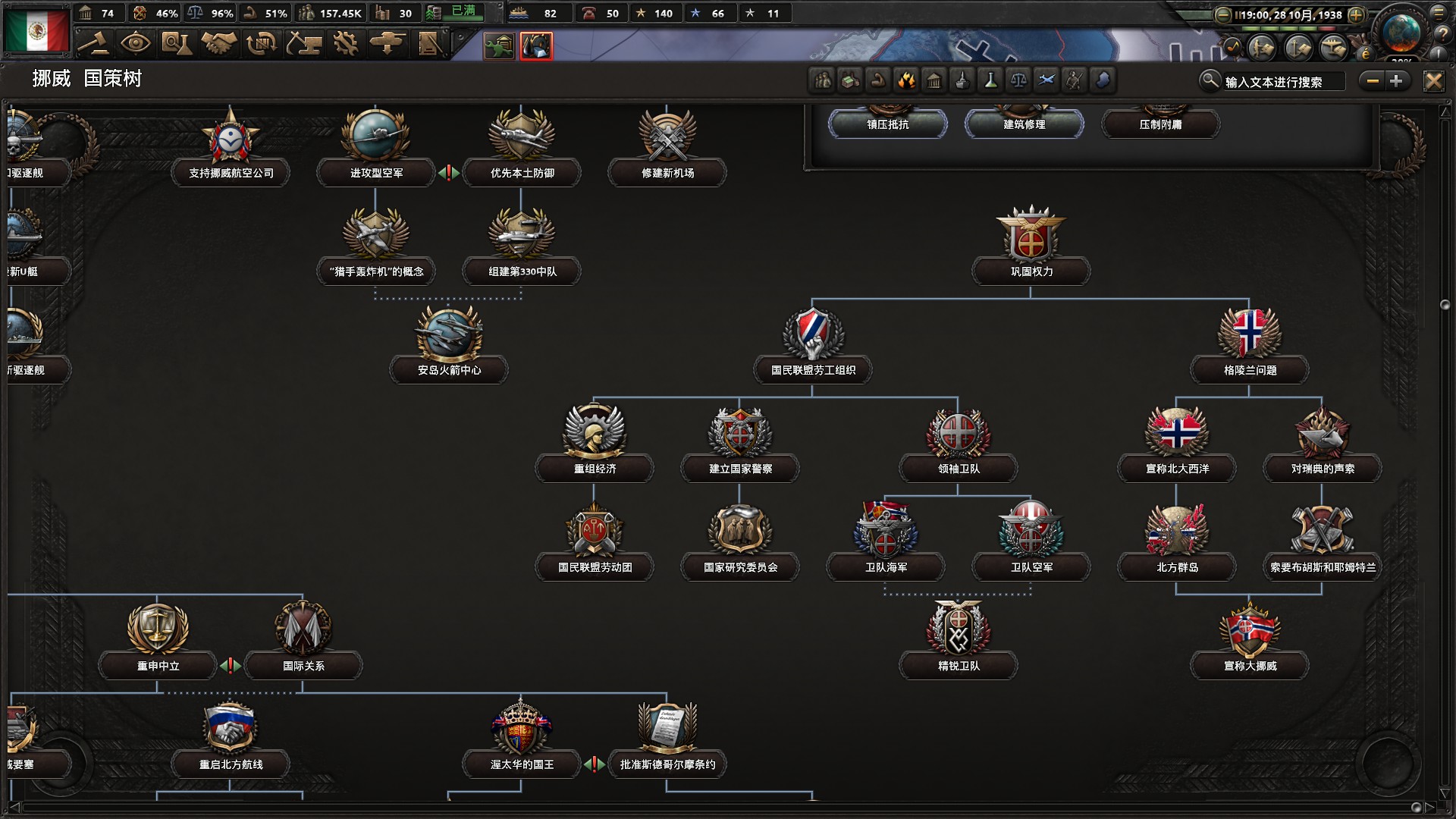Image resolution: width=1456 pixels, height=819 pixels.
Task: Open the research flask panel in top bar
Action: click(x=177, y=43)
